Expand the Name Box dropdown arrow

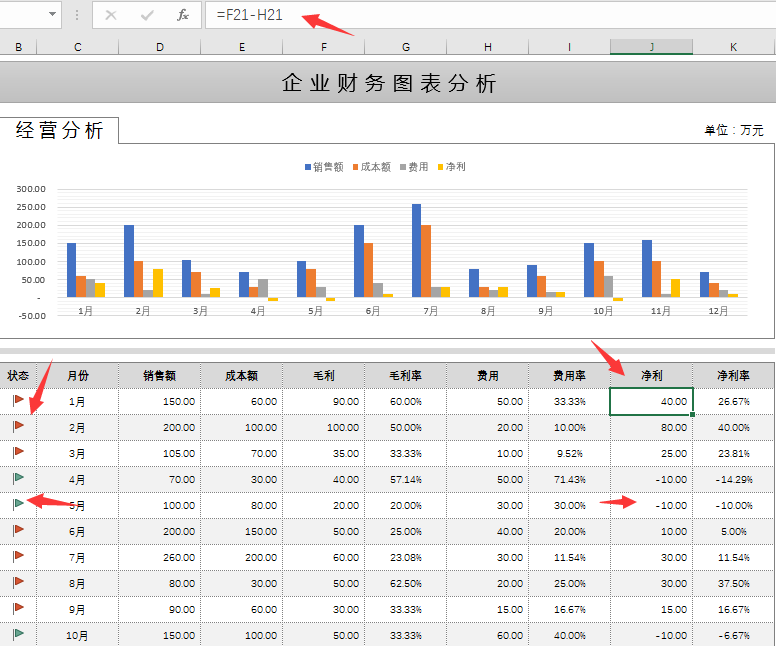click(51, 15)
